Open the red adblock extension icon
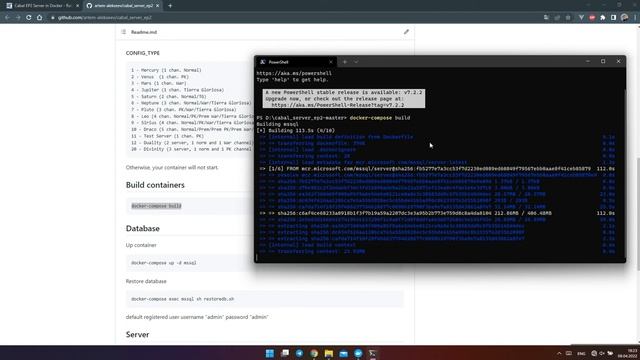Image resolution: width=640 pixels, height=360 pixels. [x=592, y=18]
